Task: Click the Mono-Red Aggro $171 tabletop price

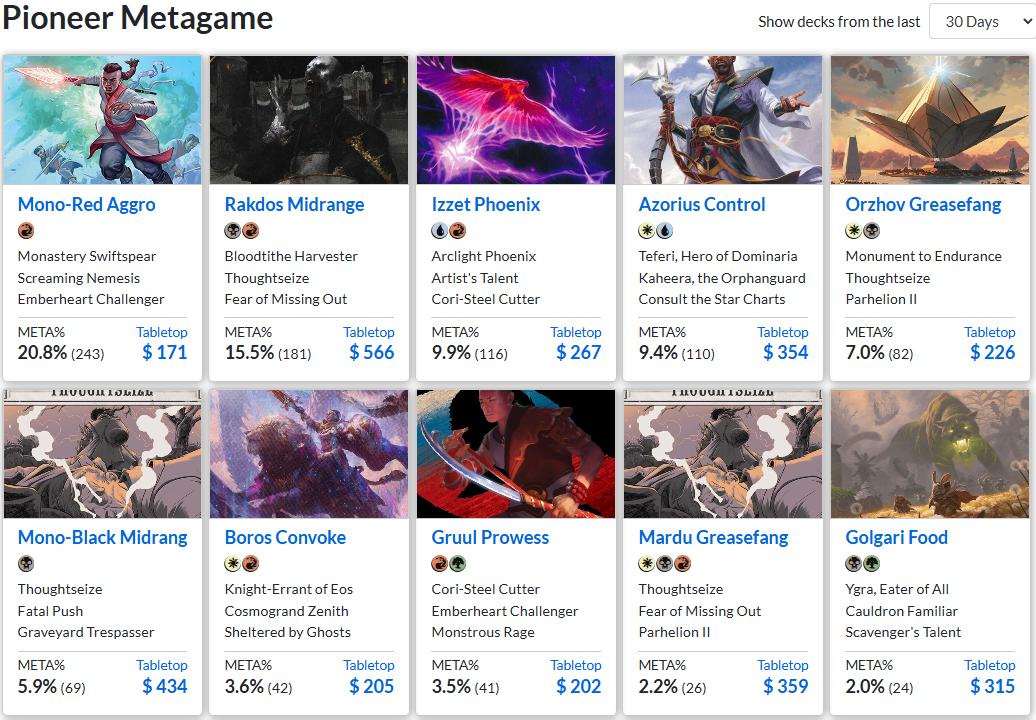Action: click(x=164, y=352)
